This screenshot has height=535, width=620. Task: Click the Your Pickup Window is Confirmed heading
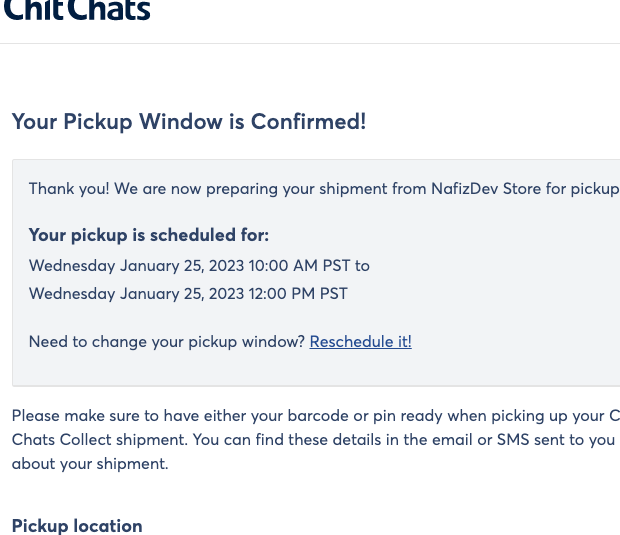pos(189,121)
